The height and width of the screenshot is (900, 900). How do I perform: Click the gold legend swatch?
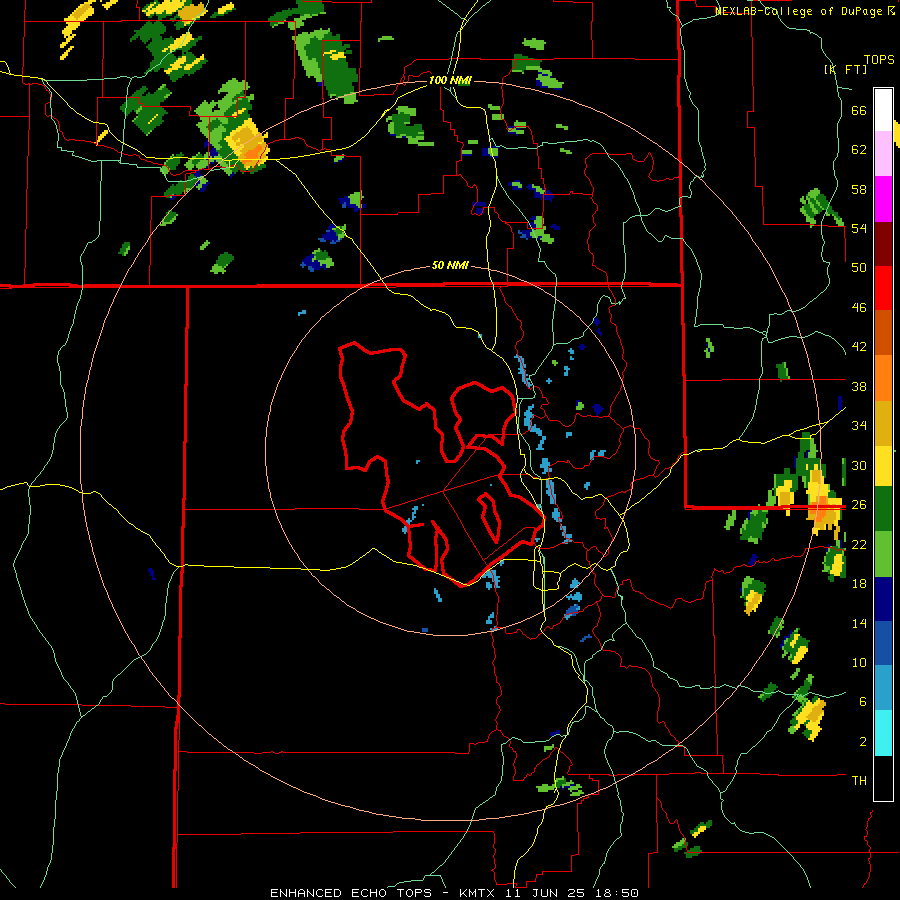pos(883,423)
